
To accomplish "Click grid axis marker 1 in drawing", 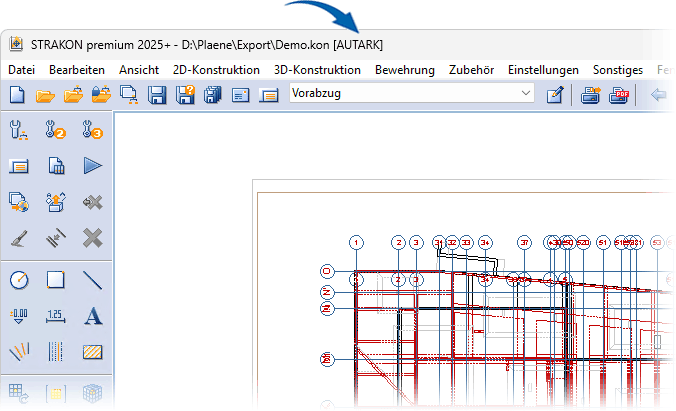I will point(357,242).
